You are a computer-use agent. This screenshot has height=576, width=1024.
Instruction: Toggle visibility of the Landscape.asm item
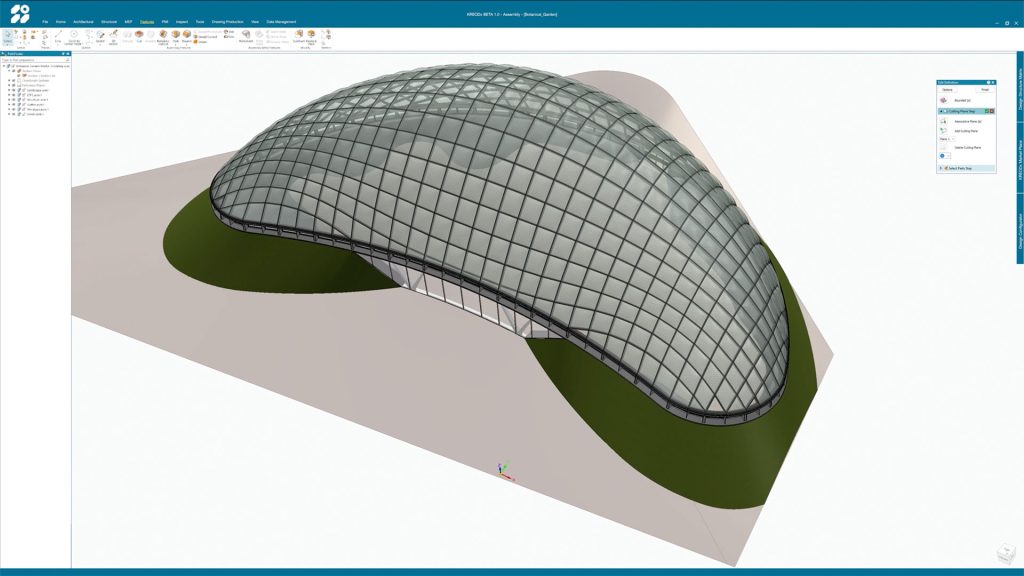click(13, 90)
